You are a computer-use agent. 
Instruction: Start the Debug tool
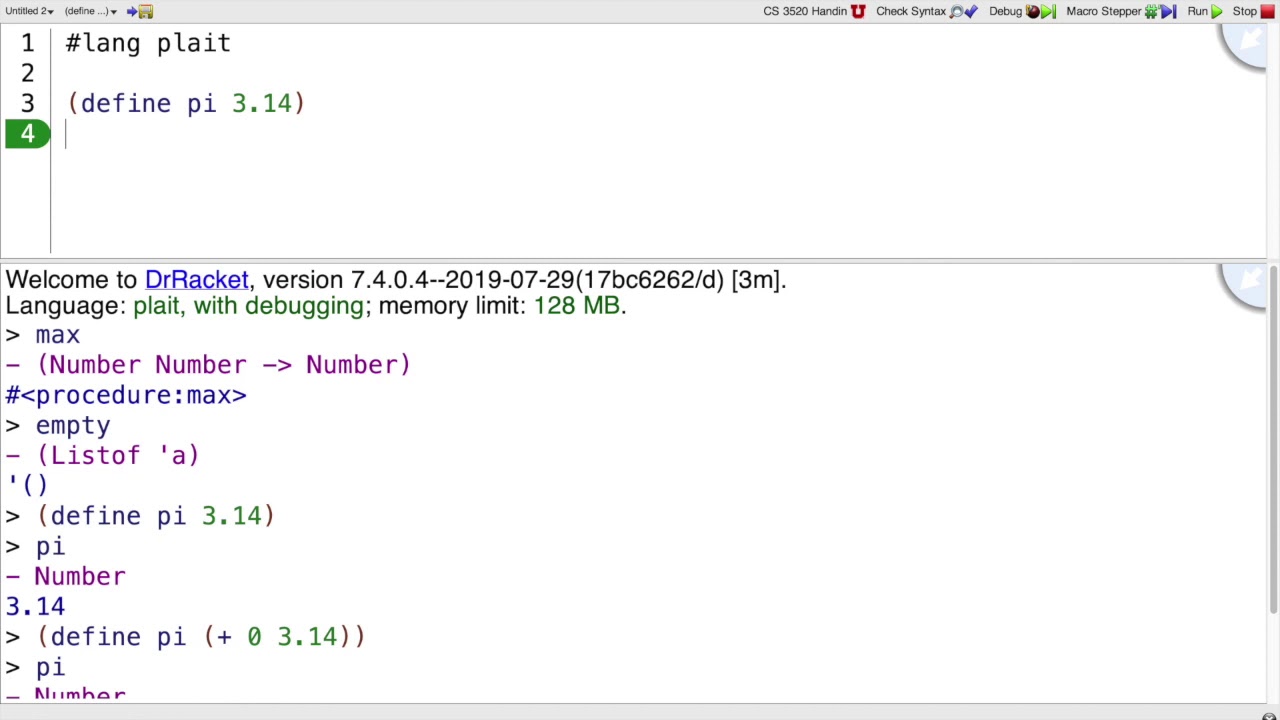click(x=1022, y=11)
